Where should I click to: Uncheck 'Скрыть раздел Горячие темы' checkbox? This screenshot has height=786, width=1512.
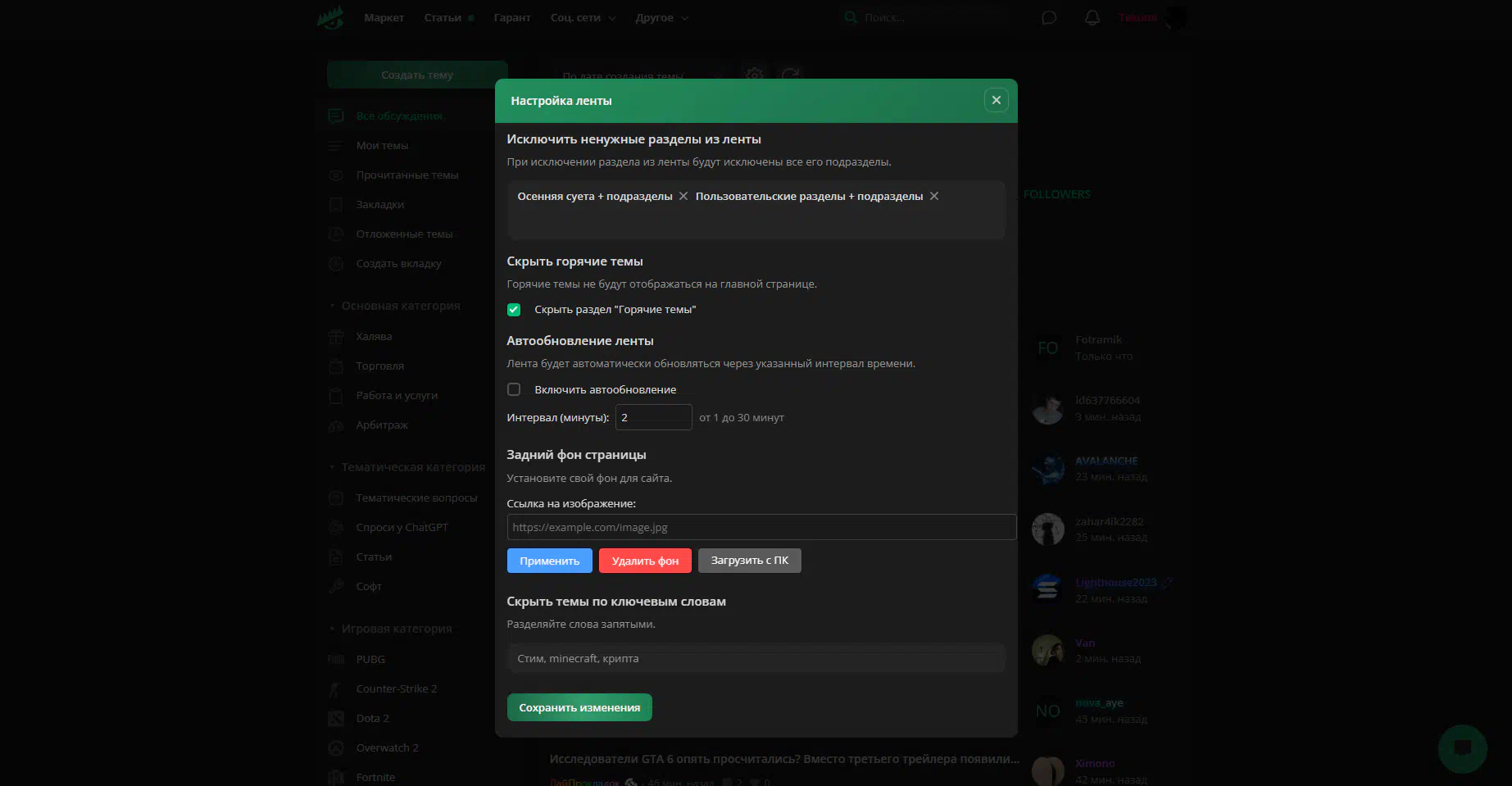coord(514,310)
